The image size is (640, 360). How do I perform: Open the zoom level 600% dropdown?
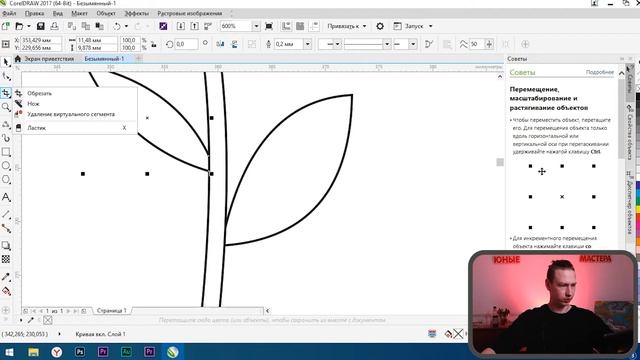pyautogui.click(x=256, y=26)
